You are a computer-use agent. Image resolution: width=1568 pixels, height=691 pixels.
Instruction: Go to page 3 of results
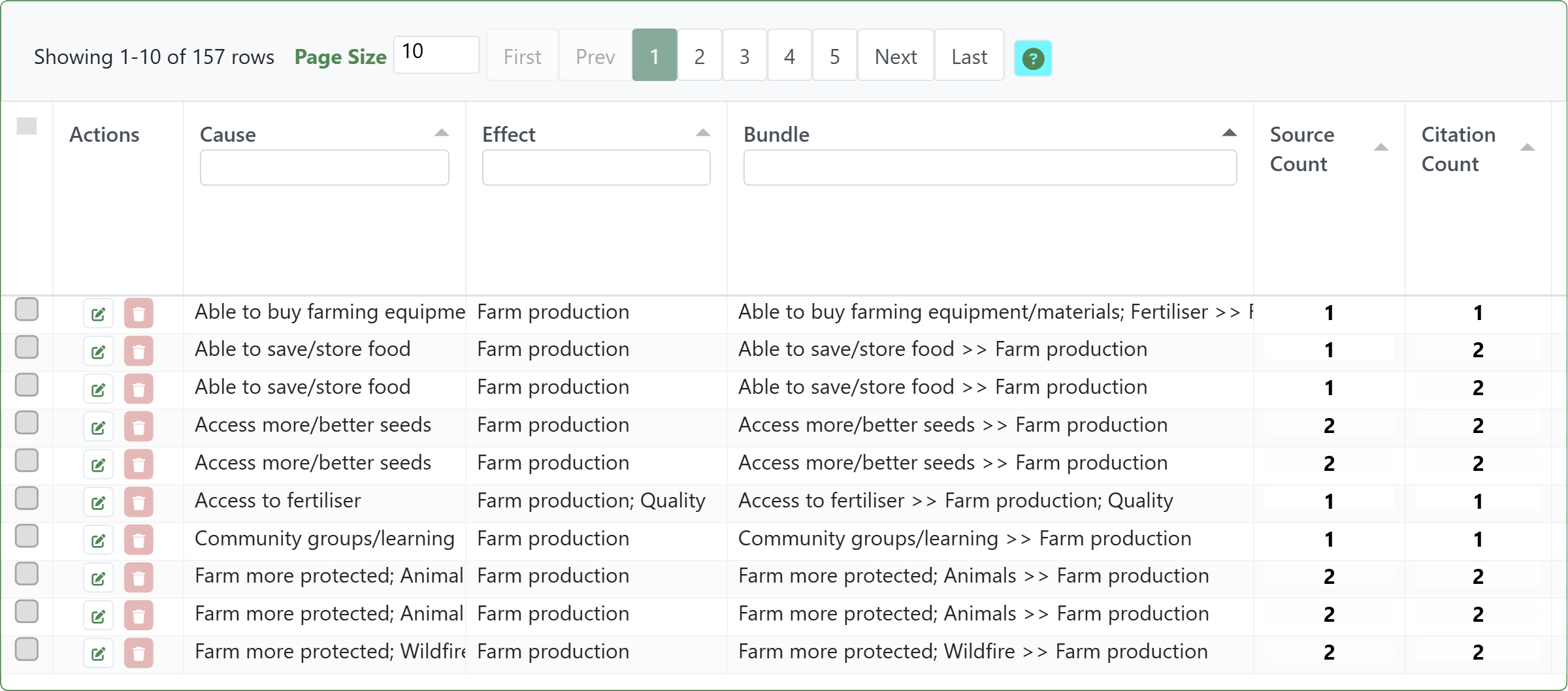point(744,57)
